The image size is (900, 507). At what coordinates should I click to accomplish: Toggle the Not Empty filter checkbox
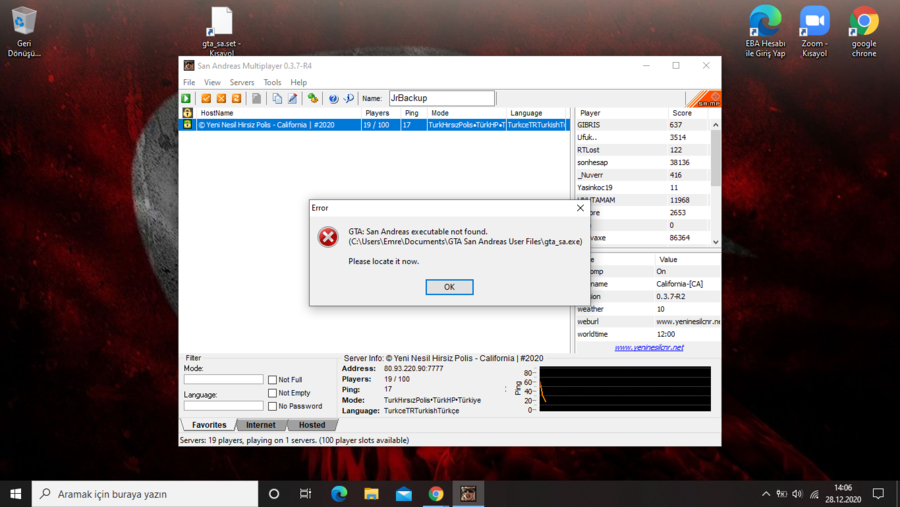[x=272, y=393]
